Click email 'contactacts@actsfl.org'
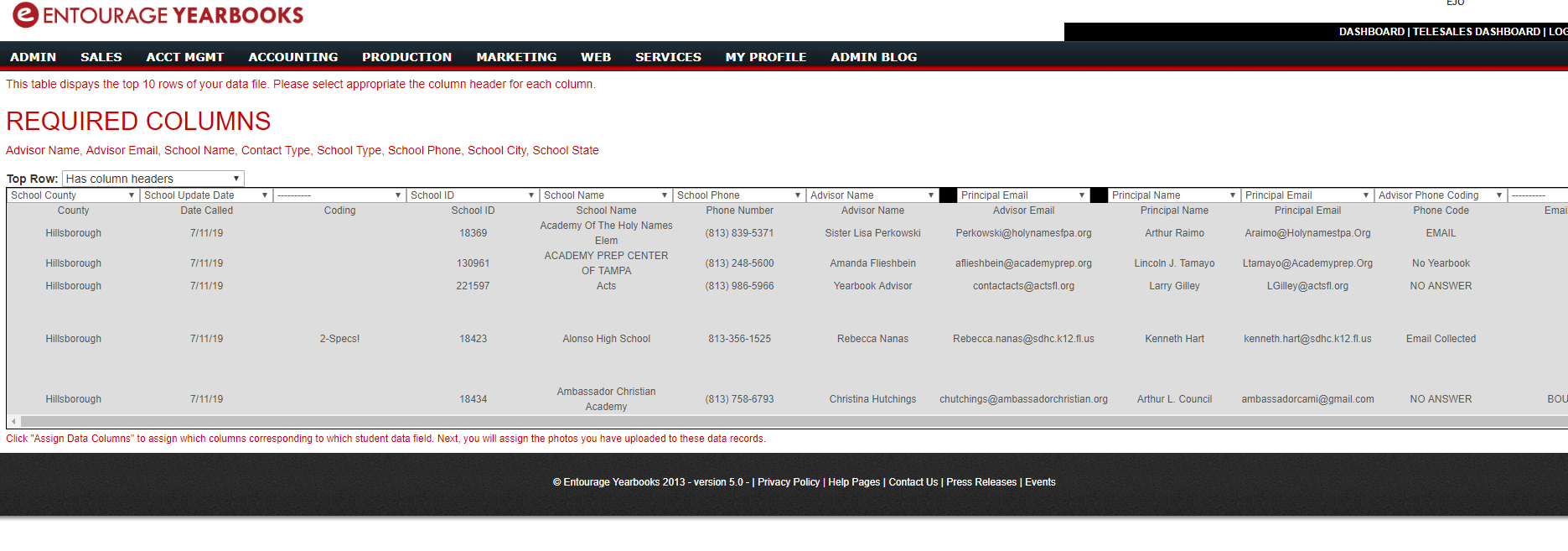Image resolution: width=1568 pixels, height=551 pixels. click(x=1023, y=286)
